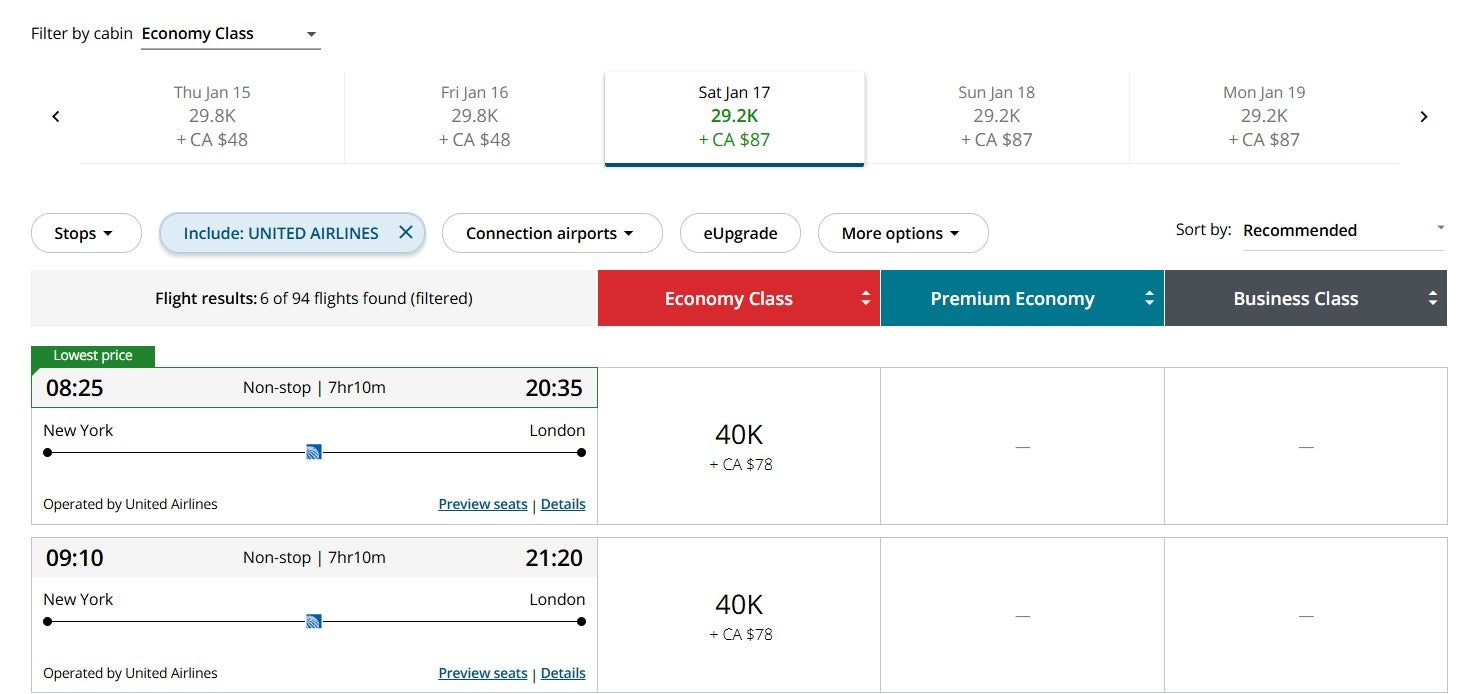The width and height of the screenshot is (1465, 694).
Task: Click London destination on the 09:10 flight
Action: (x=558, y=599)
